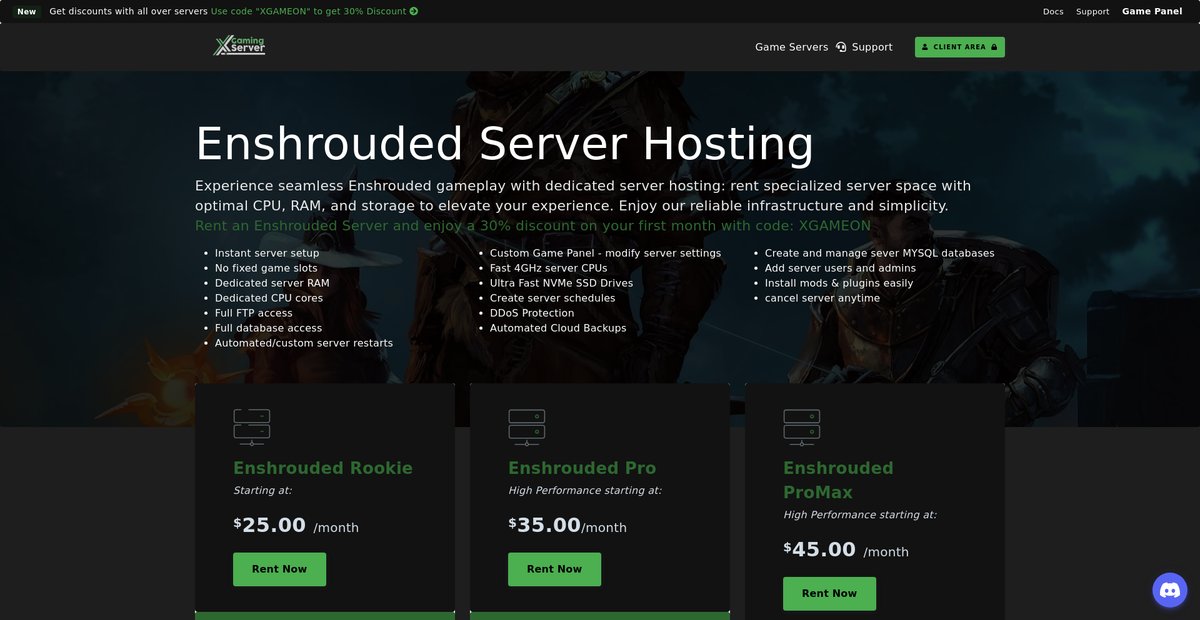Click the Enshrouded ProMax plan title

click(838, 480)
